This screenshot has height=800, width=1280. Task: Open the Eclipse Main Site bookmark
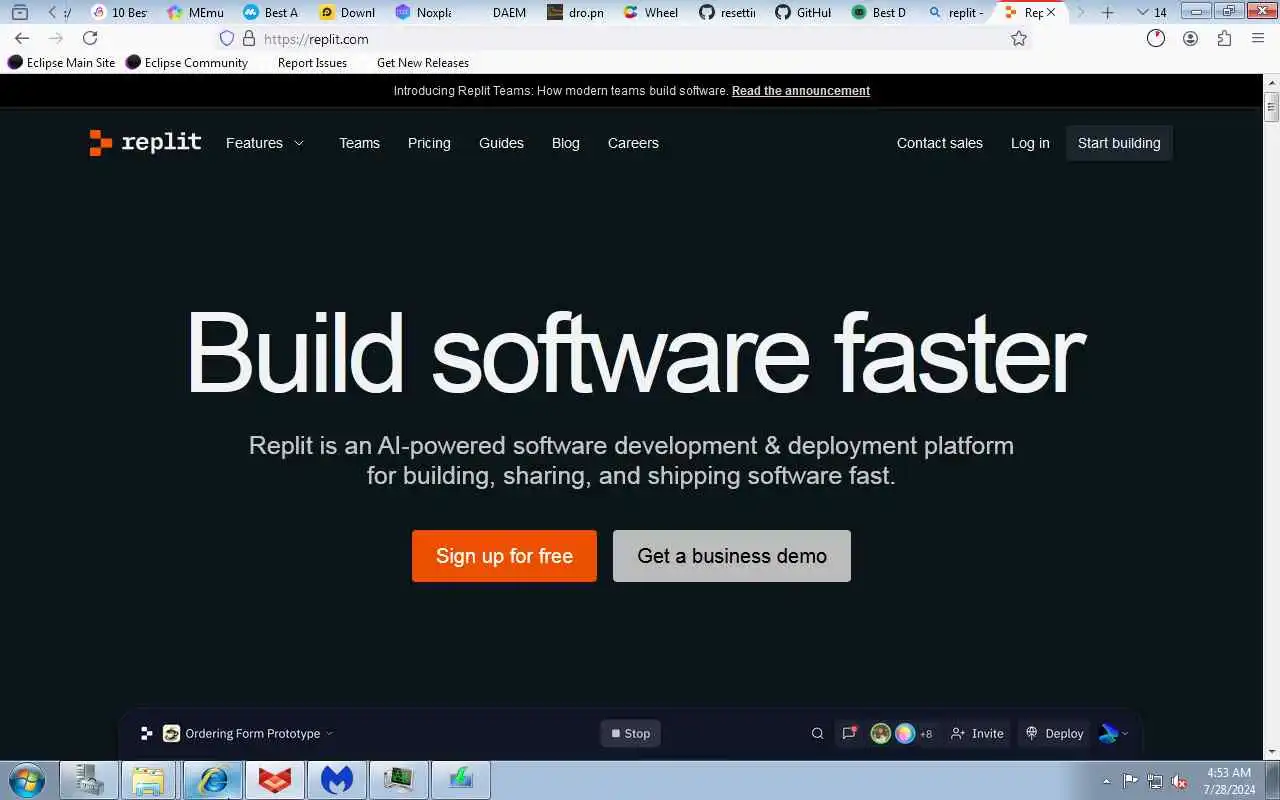click(61, 62)
